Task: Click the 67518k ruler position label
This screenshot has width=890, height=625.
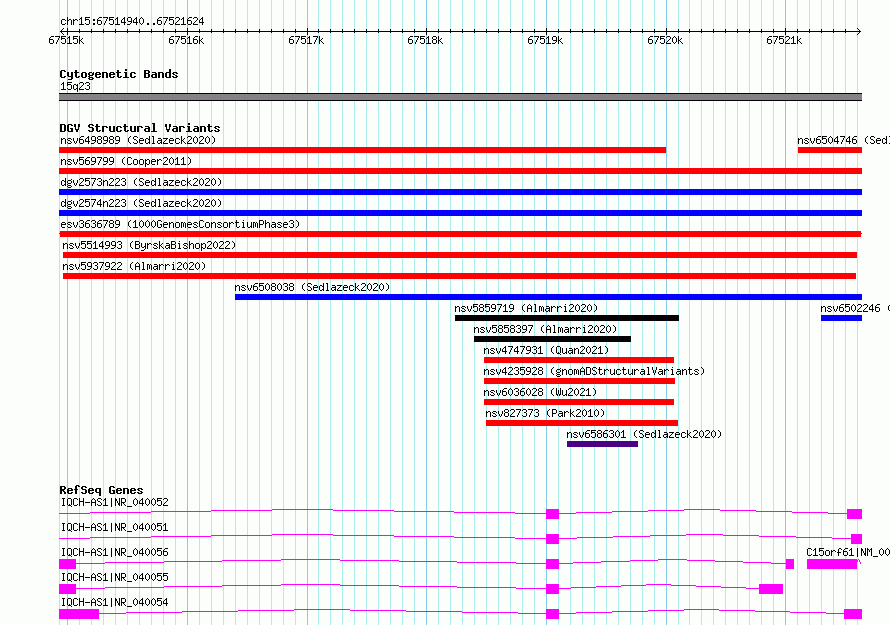Action: point(425,41)
